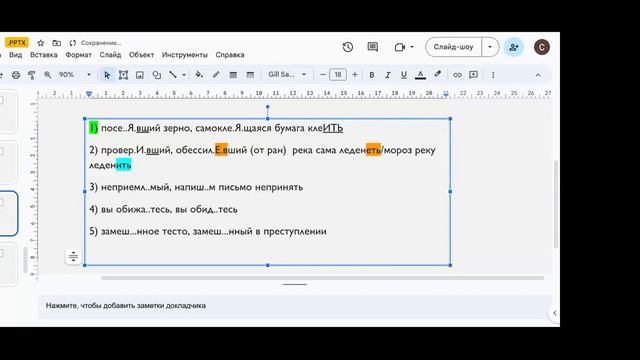Expand the line tool dropdown arrow
Viewport: 640px width, 360px height.
coord(184,75)
